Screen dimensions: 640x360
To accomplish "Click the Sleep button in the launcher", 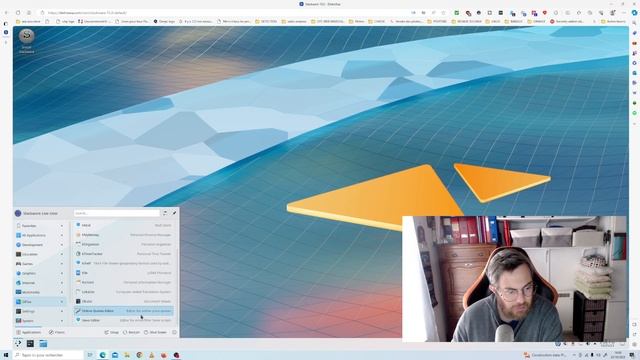I will pos(111,332).
